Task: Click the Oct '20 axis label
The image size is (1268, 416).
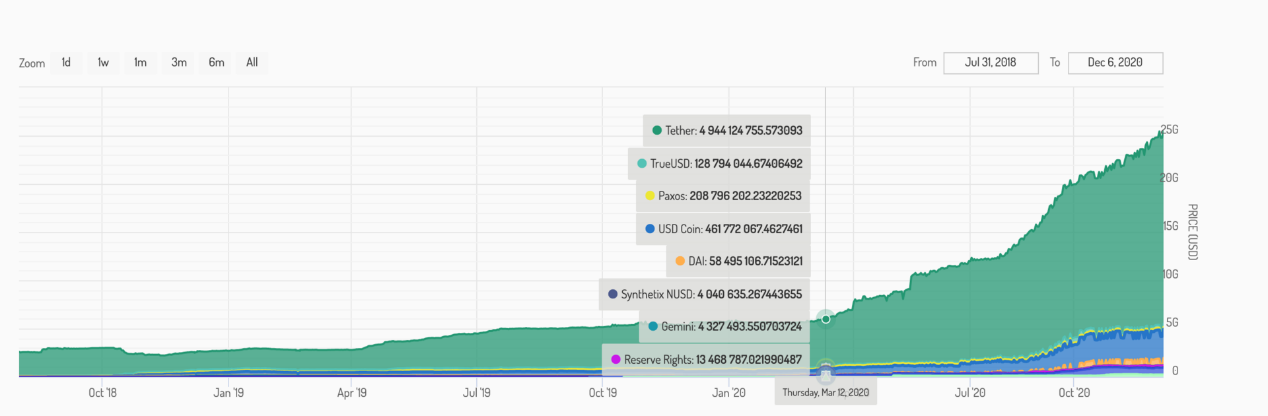Action: [x=1073, y=393]
